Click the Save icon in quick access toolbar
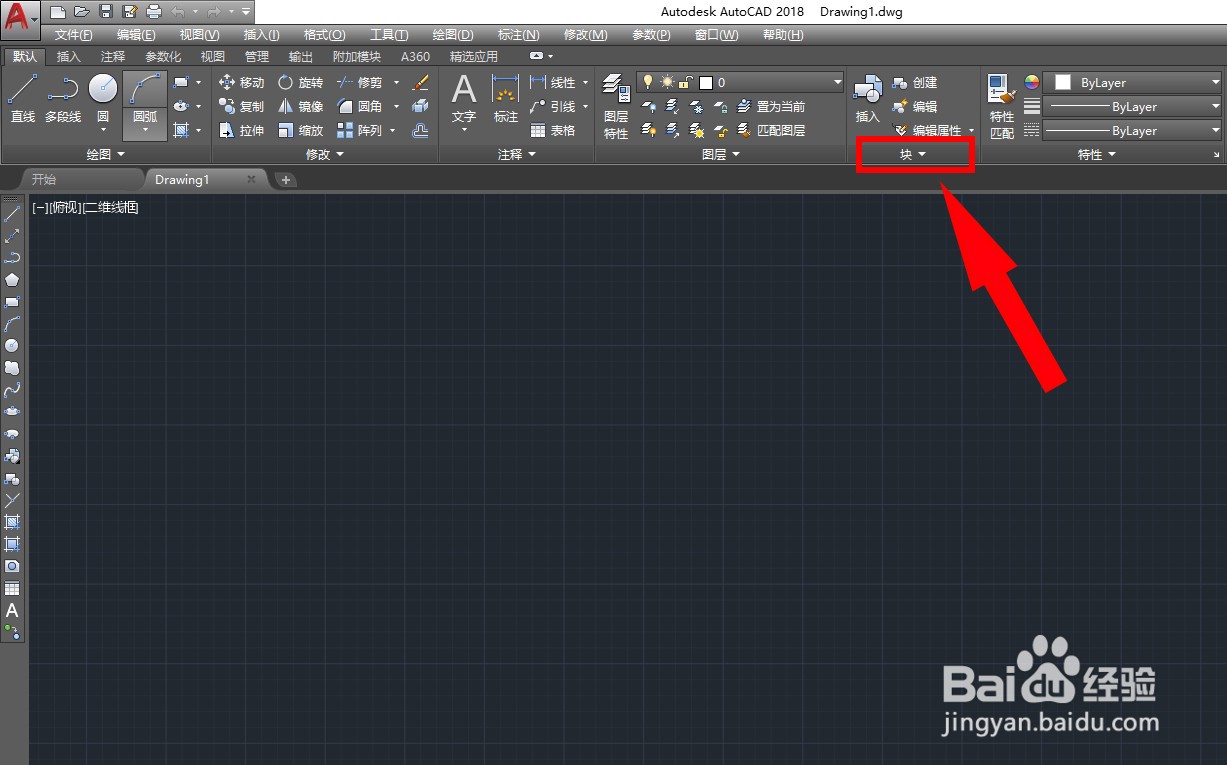Viewport: 1227px width, 765px height. (x=105, y=12)
